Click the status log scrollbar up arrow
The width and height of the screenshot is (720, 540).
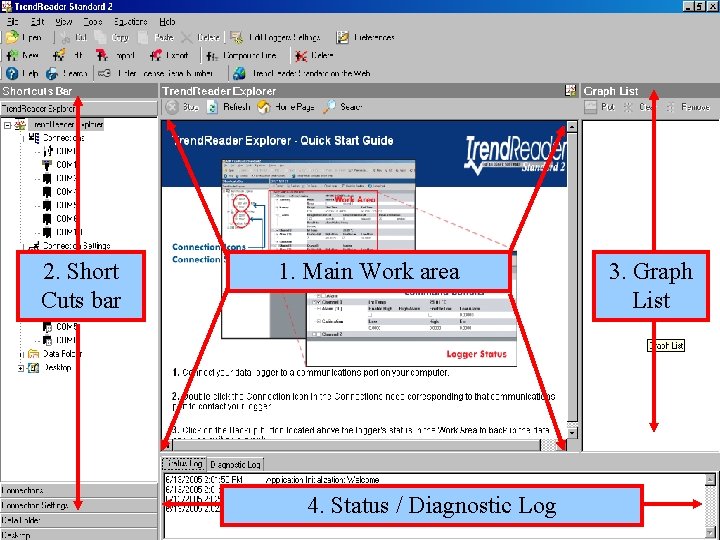point(710,480)
